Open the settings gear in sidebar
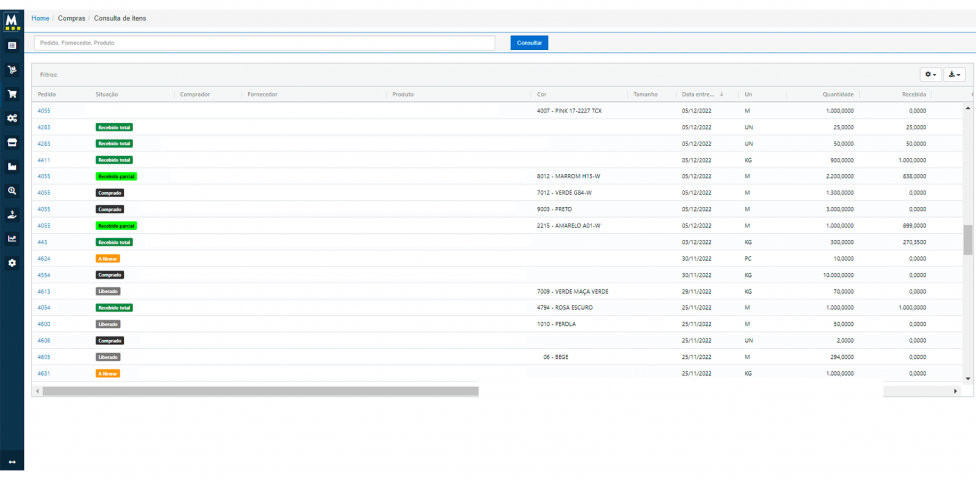 12,262
